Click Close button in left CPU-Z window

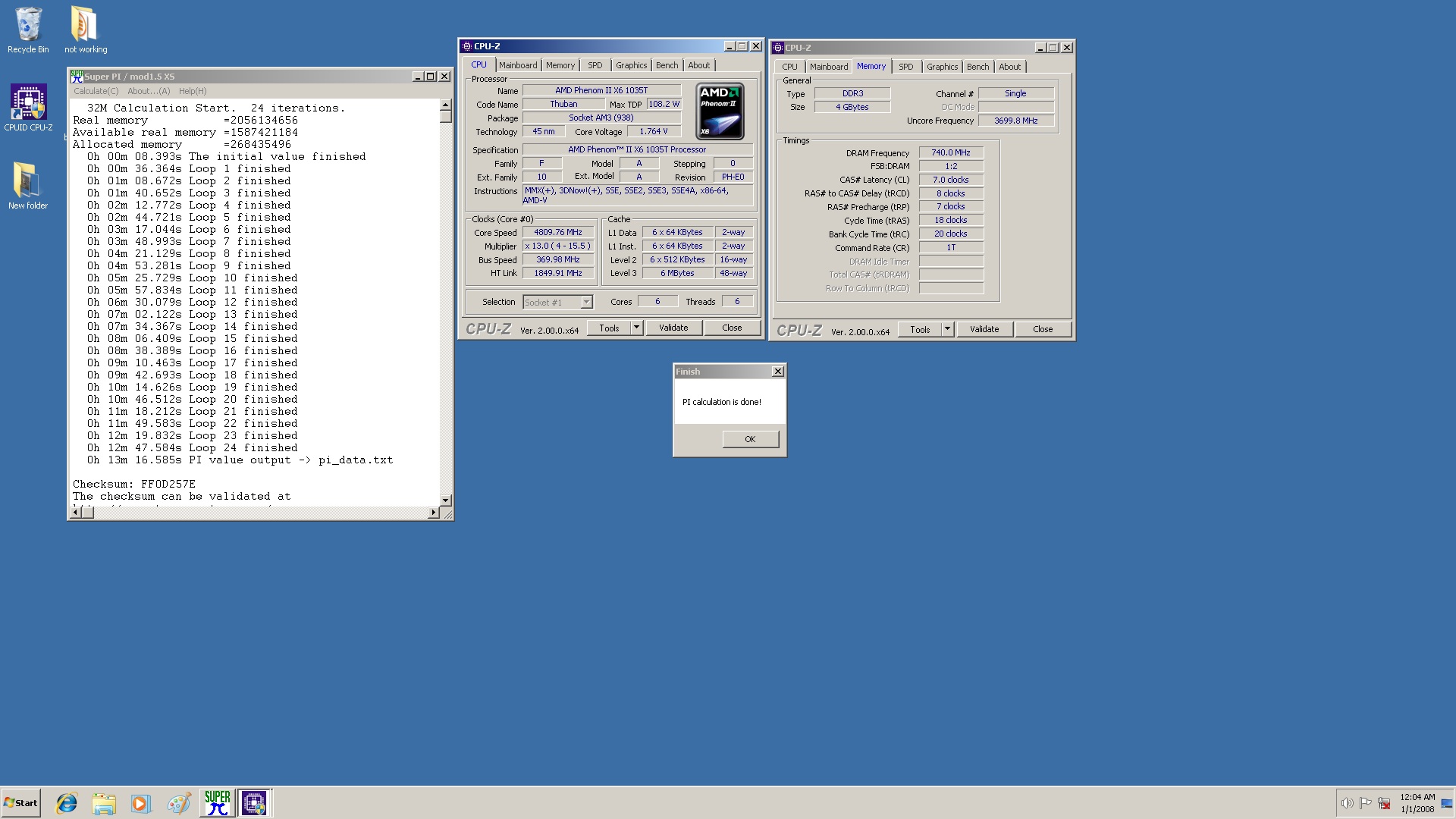732,328
